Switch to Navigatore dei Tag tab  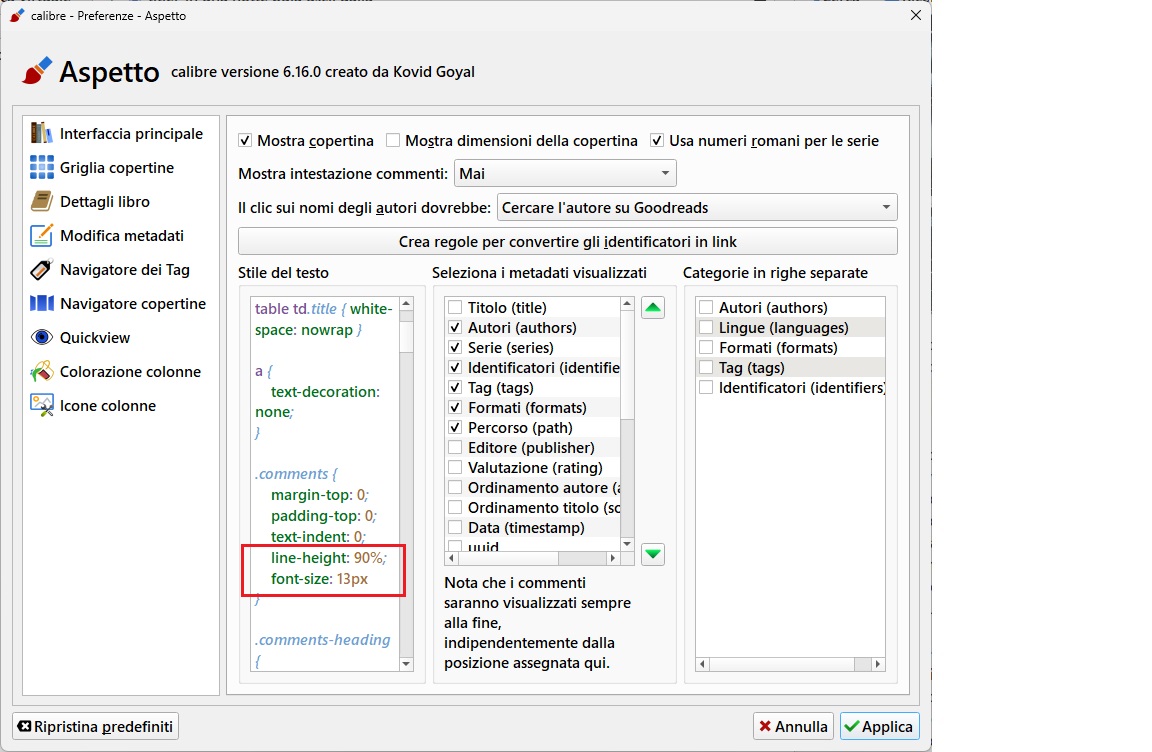[x=120, y=270]
